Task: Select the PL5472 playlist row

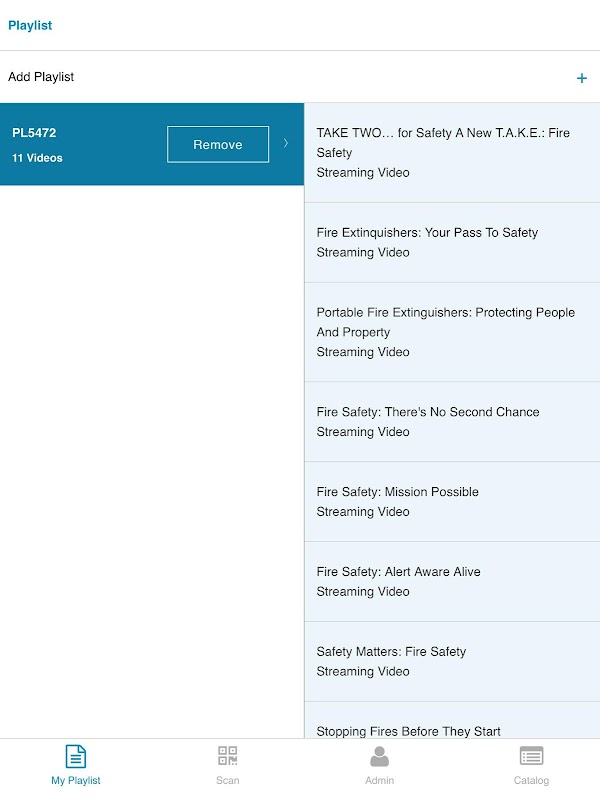Action: [x=80, y=144]
